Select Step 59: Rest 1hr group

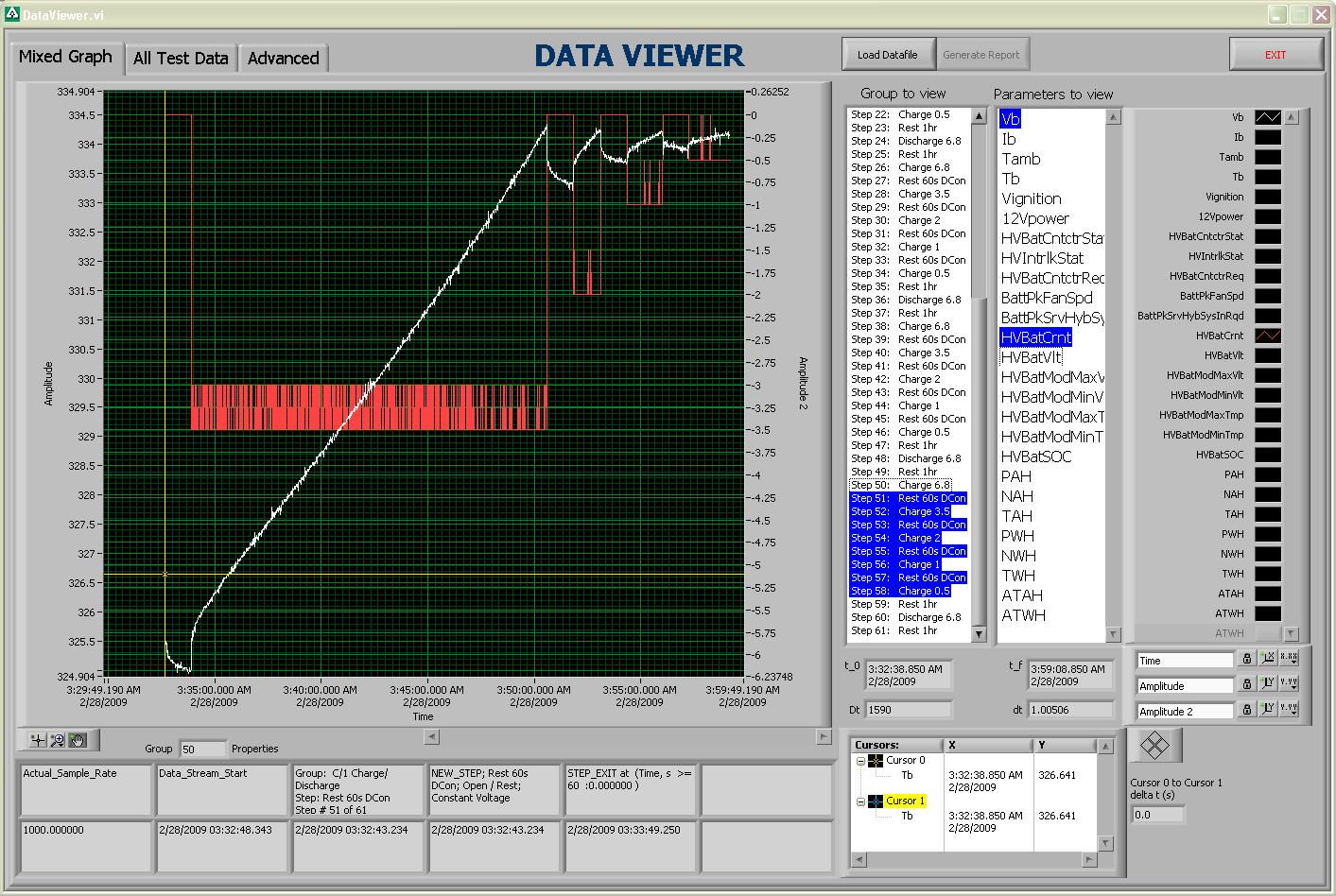pos(894,604)
